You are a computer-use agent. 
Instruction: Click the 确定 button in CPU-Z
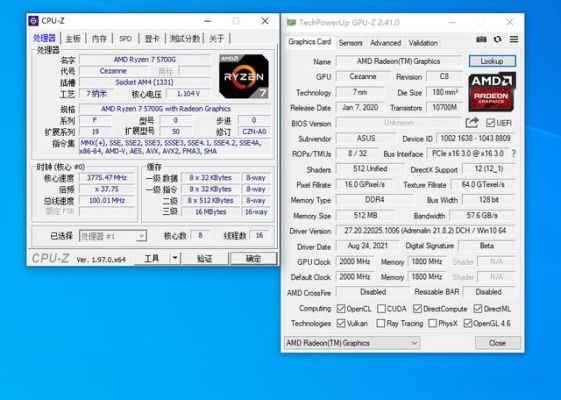[x=253, y=258]
